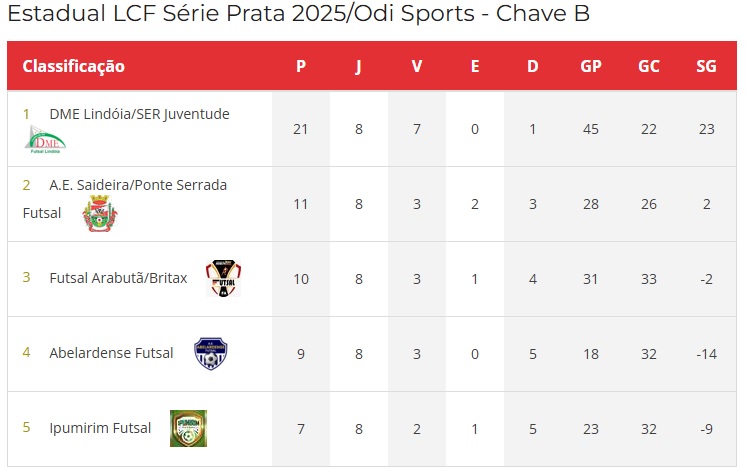Open Ipumirim Futsal team name

point(101,428)
